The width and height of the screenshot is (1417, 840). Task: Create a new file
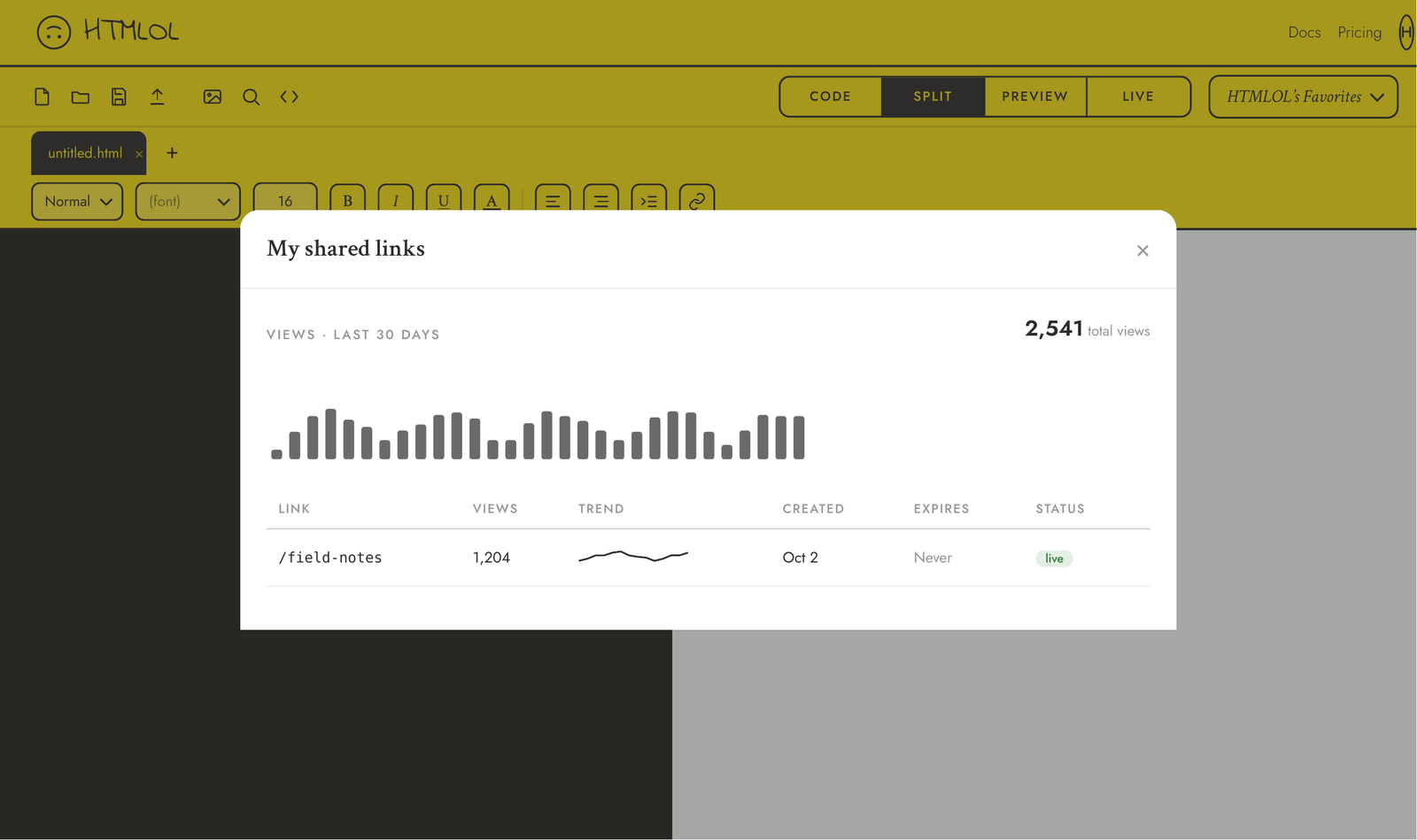pos(42,96)
